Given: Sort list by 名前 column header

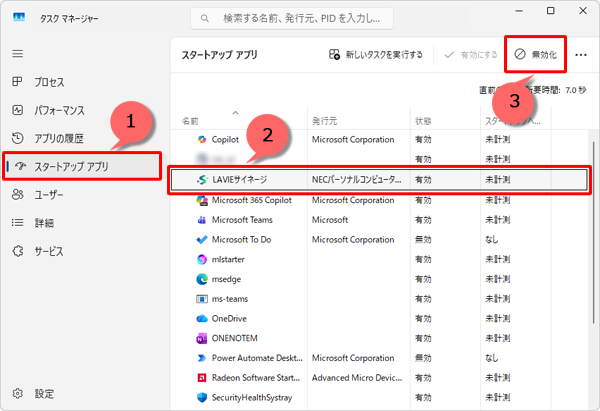Looking at the screenshot, I should click(x=190, y=121).
